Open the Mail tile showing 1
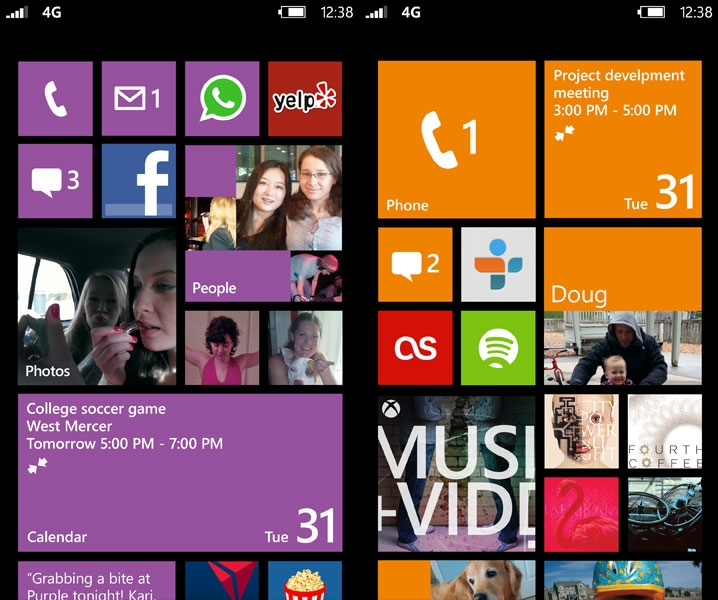The height and width of the screenshot is (600, 718). (139, 98)
